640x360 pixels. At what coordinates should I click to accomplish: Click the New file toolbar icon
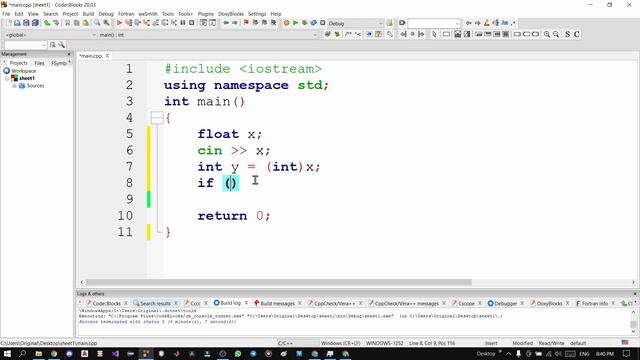(9, 23)
